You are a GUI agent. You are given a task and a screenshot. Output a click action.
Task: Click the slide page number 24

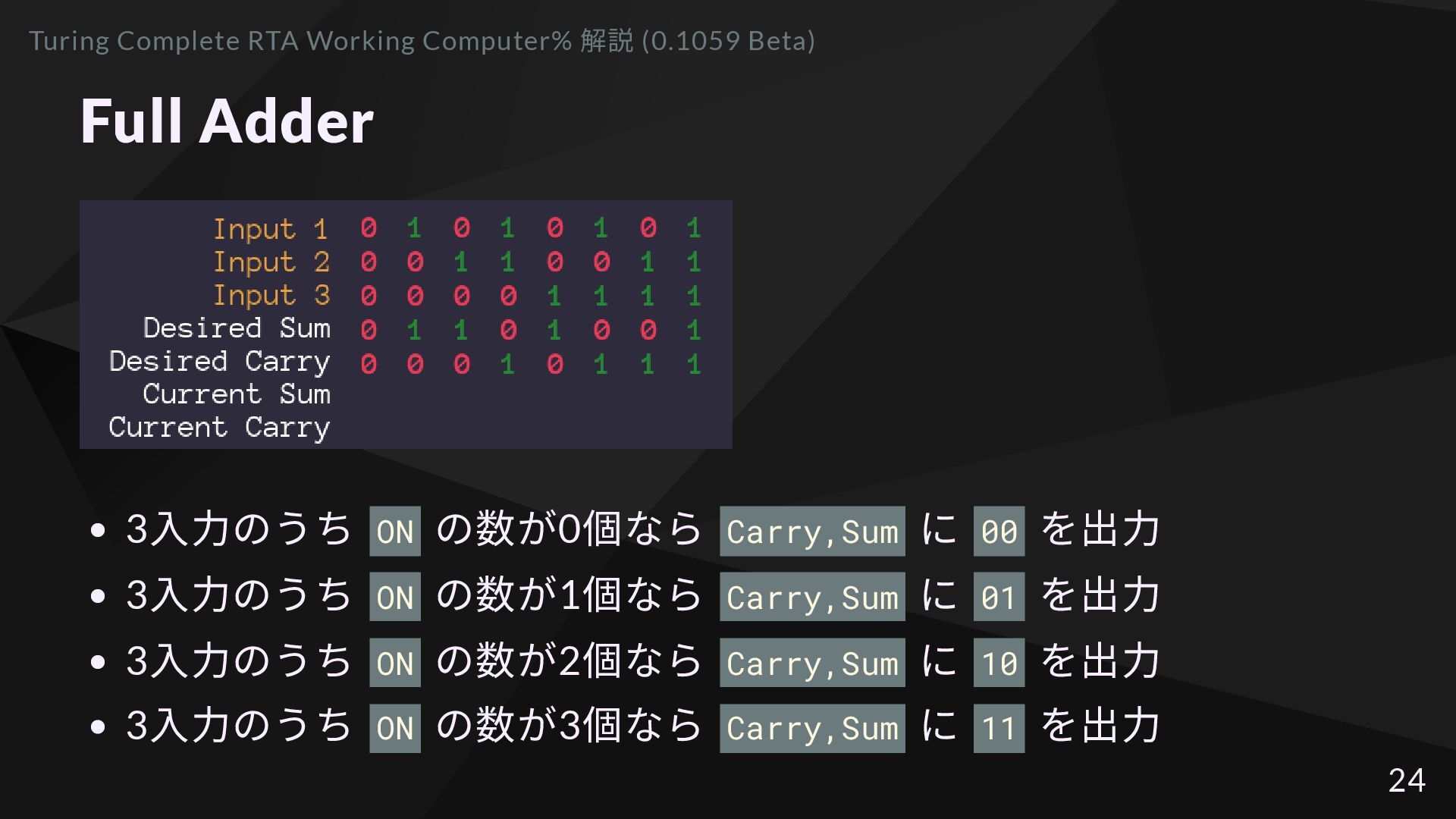(1406, 780)
